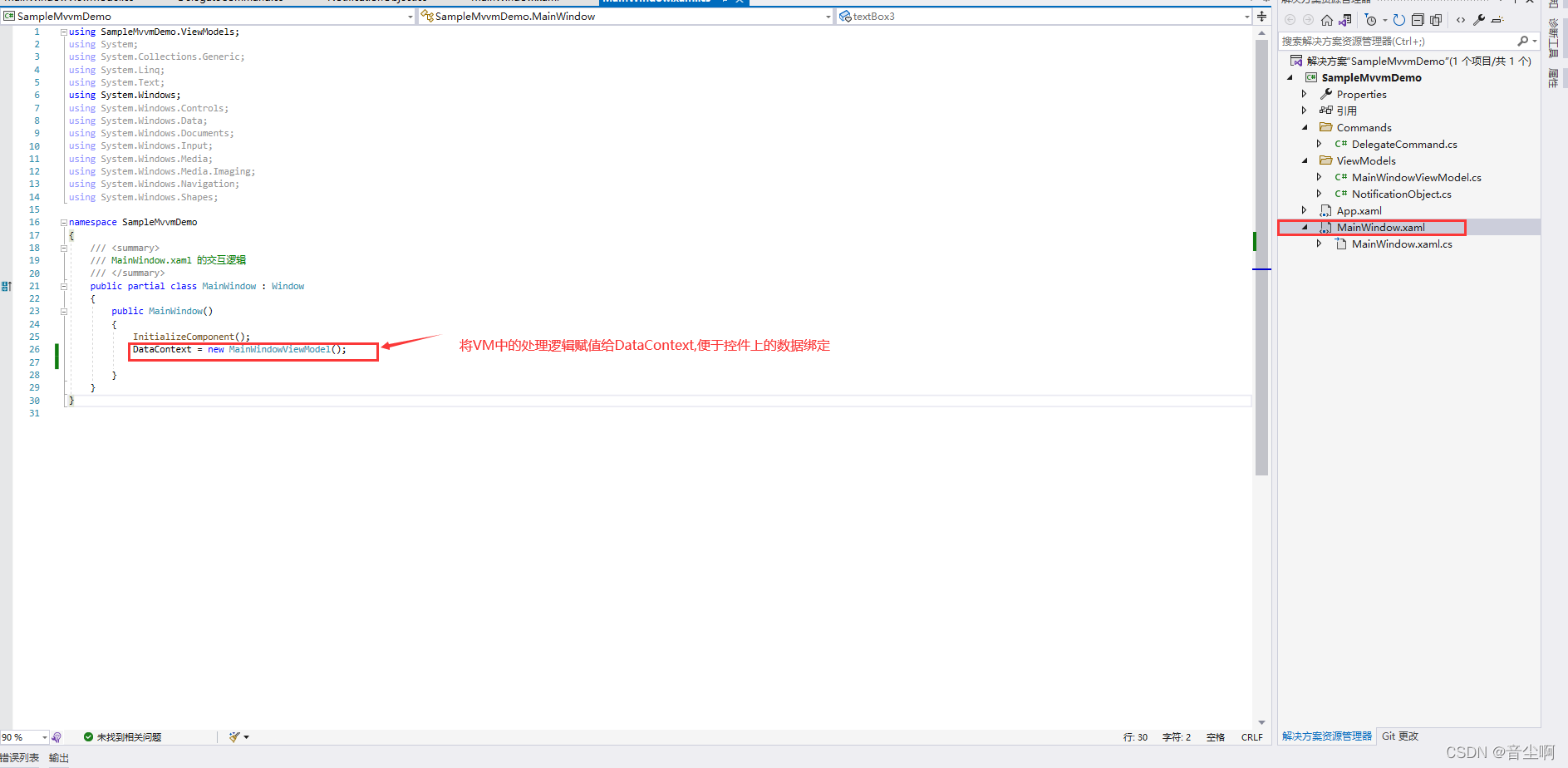
Task: Open DelegateCommand.cs file
Action: point(1403,144)
